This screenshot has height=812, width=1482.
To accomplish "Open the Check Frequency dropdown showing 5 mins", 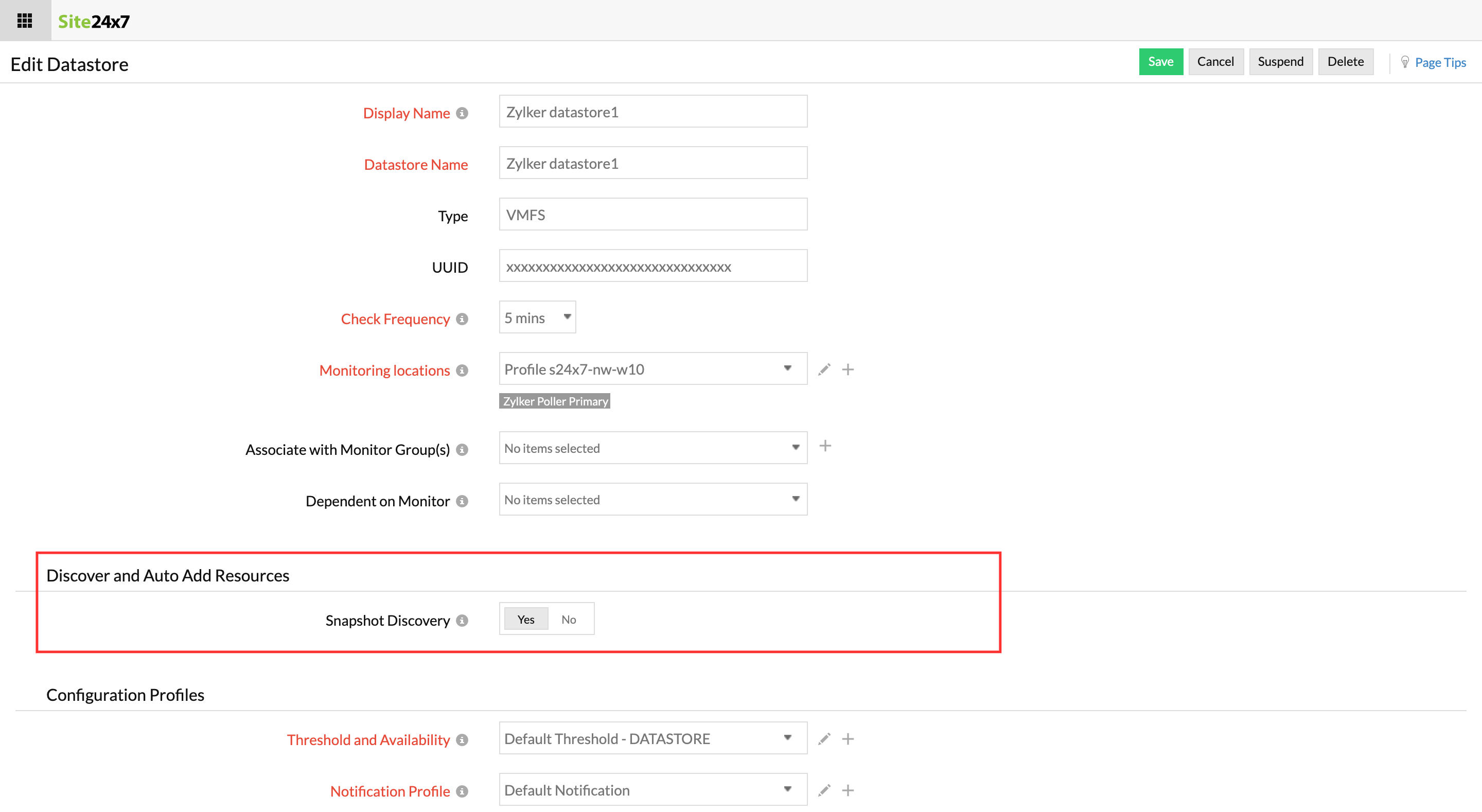I will click(536, 316).
